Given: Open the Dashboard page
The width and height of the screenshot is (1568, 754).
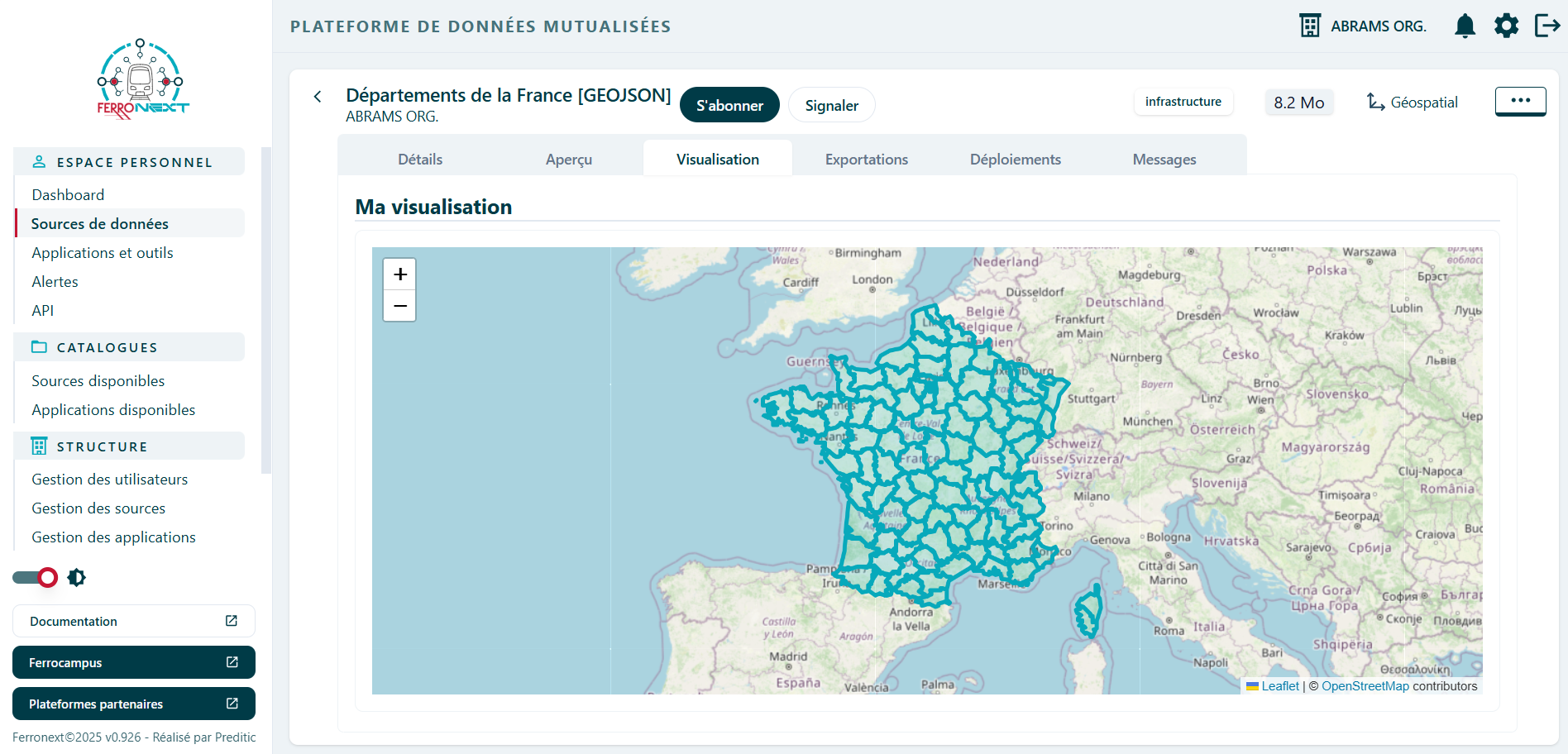Looking at the screenshot, I should (x=68, y=195).
